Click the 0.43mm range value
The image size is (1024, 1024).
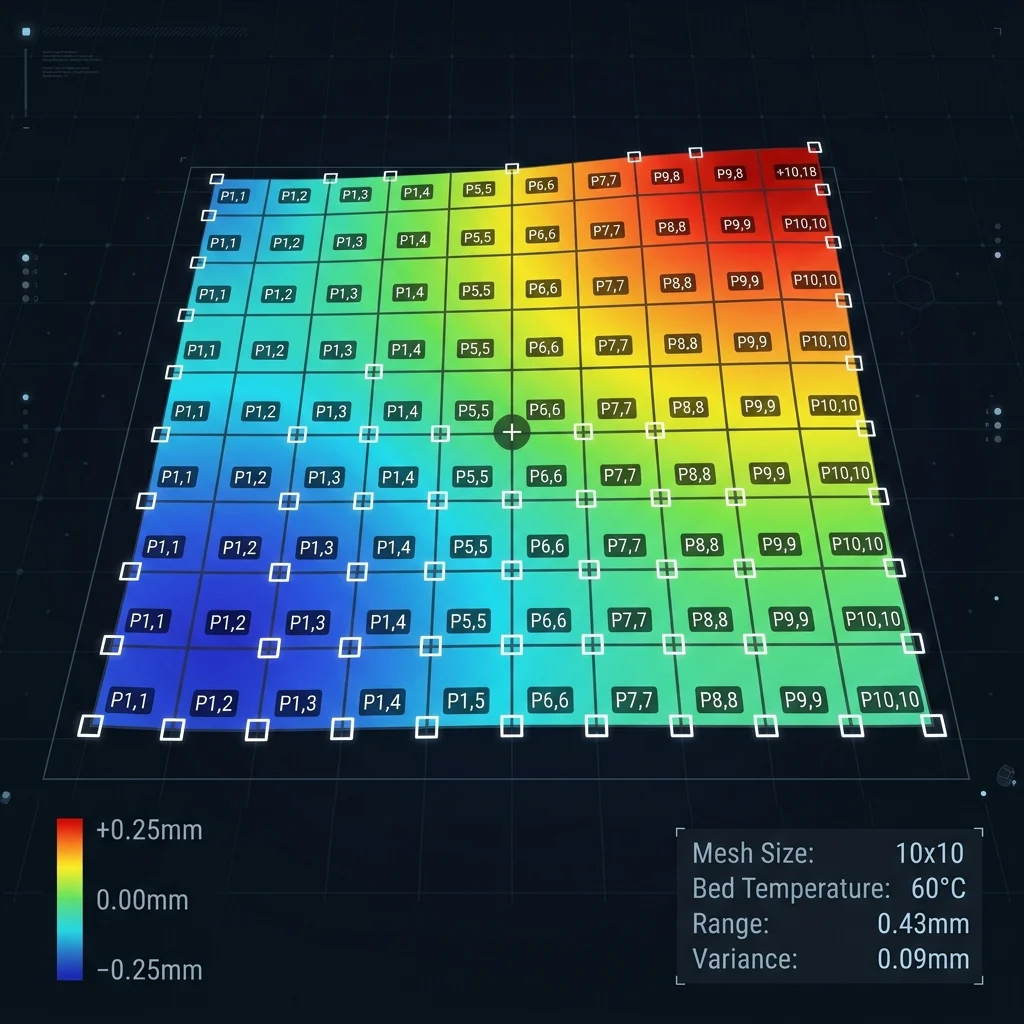click(x=923, y=923)
